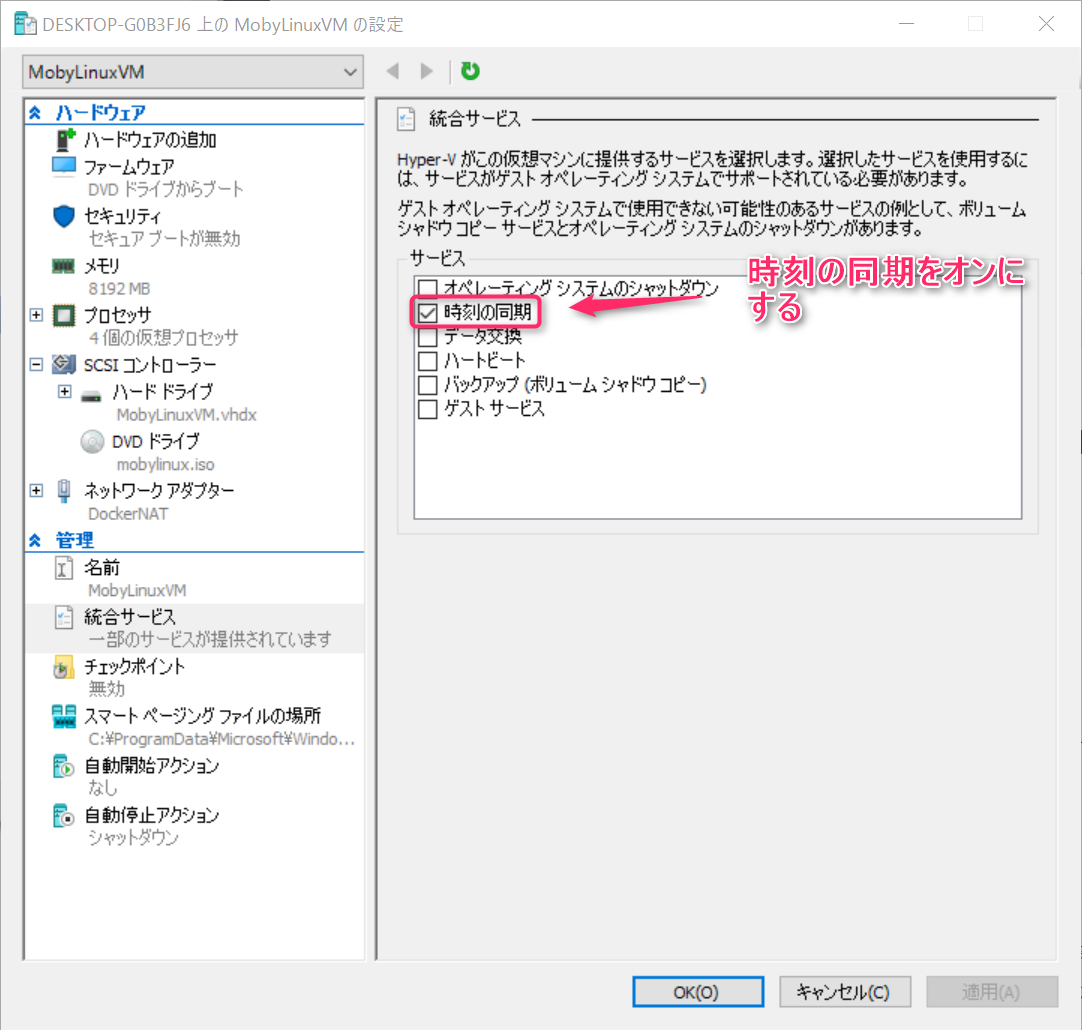
Task: Click the DockerNAT network label
Action: click(x=128, y=514)
